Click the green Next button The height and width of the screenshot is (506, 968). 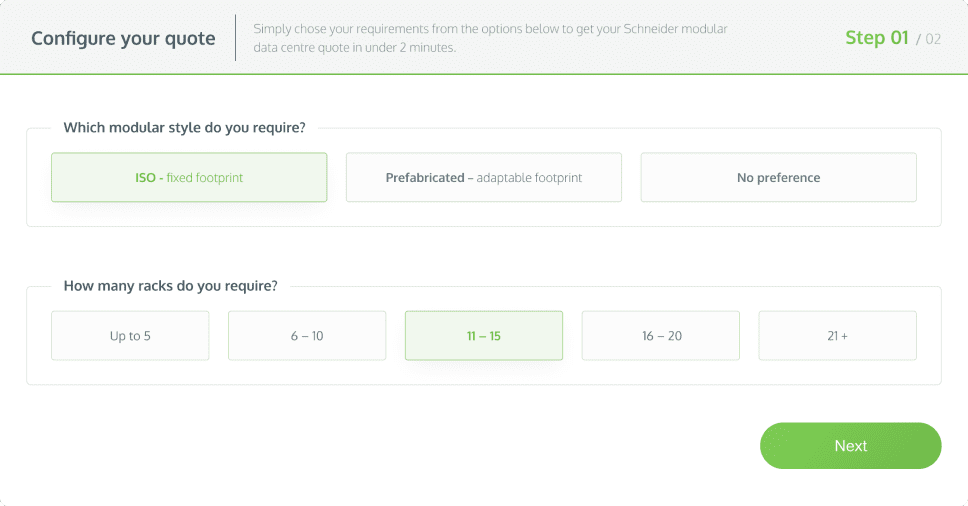(851, 446)
